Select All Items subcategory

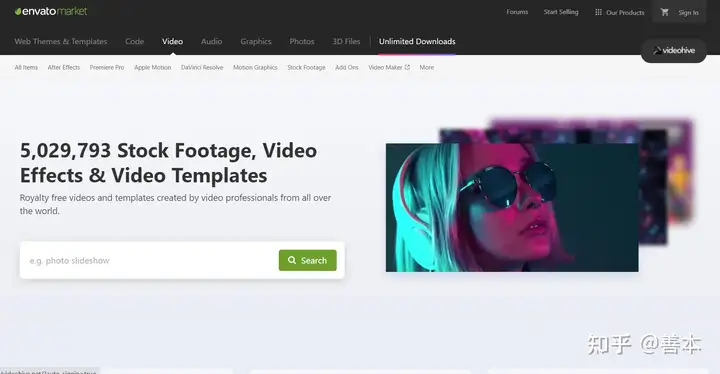26,68
